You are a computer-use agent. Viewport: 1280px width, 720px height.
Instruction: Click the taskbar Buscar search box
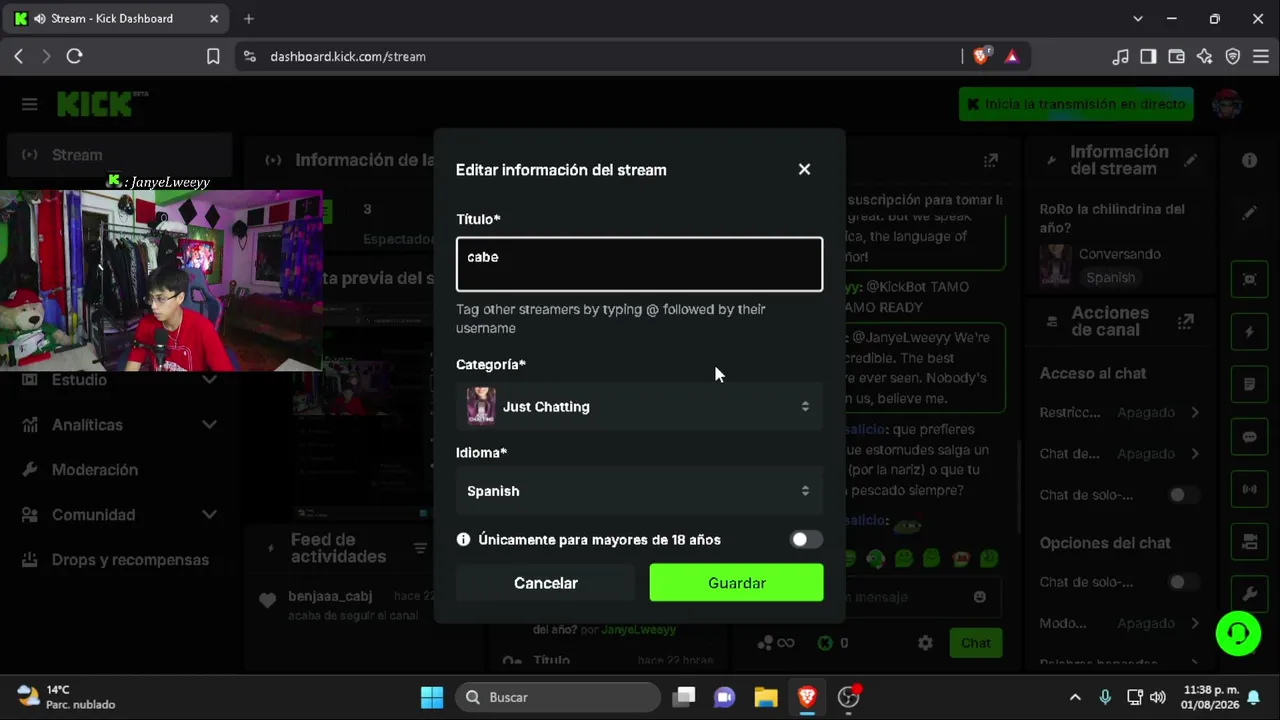[x=559, y=697]
